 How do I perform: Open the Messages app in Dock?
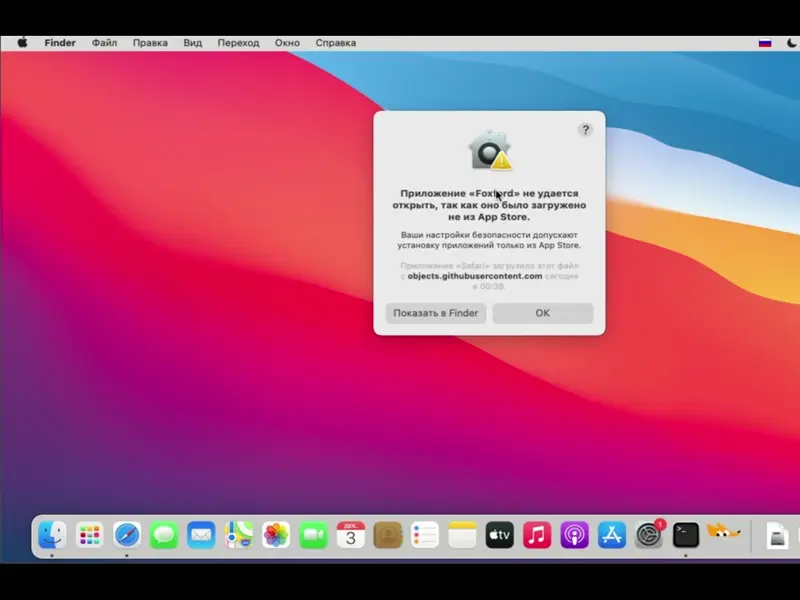(x=164, y=535)
